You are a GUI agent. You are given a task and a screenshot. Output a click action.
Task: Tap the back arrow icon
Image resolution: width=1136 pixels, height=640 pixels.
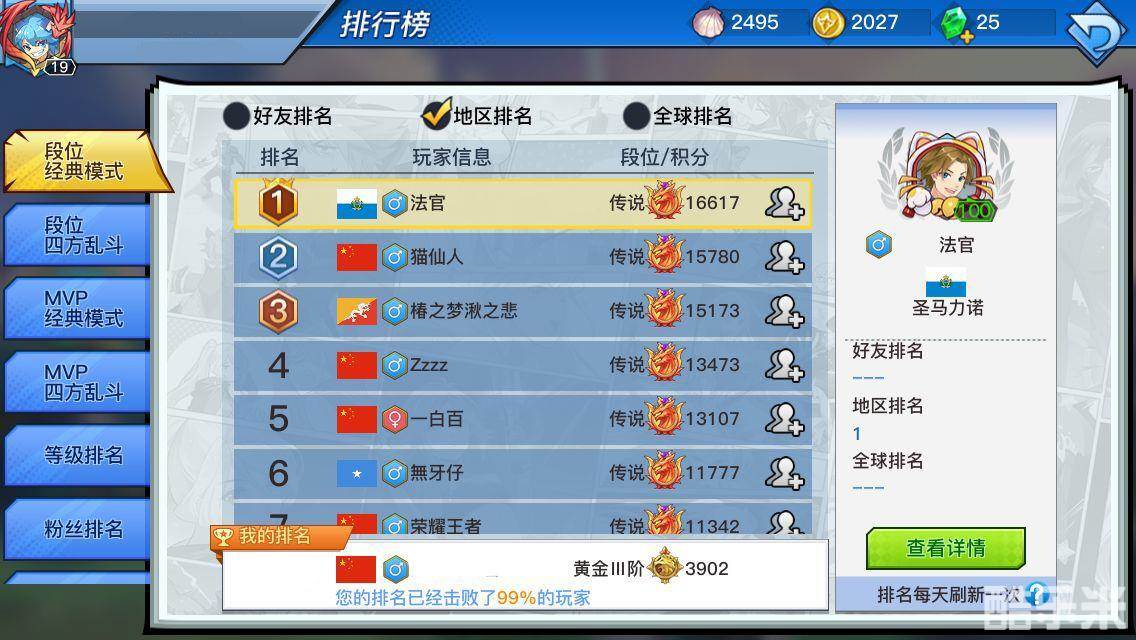tap(1098, 30)
